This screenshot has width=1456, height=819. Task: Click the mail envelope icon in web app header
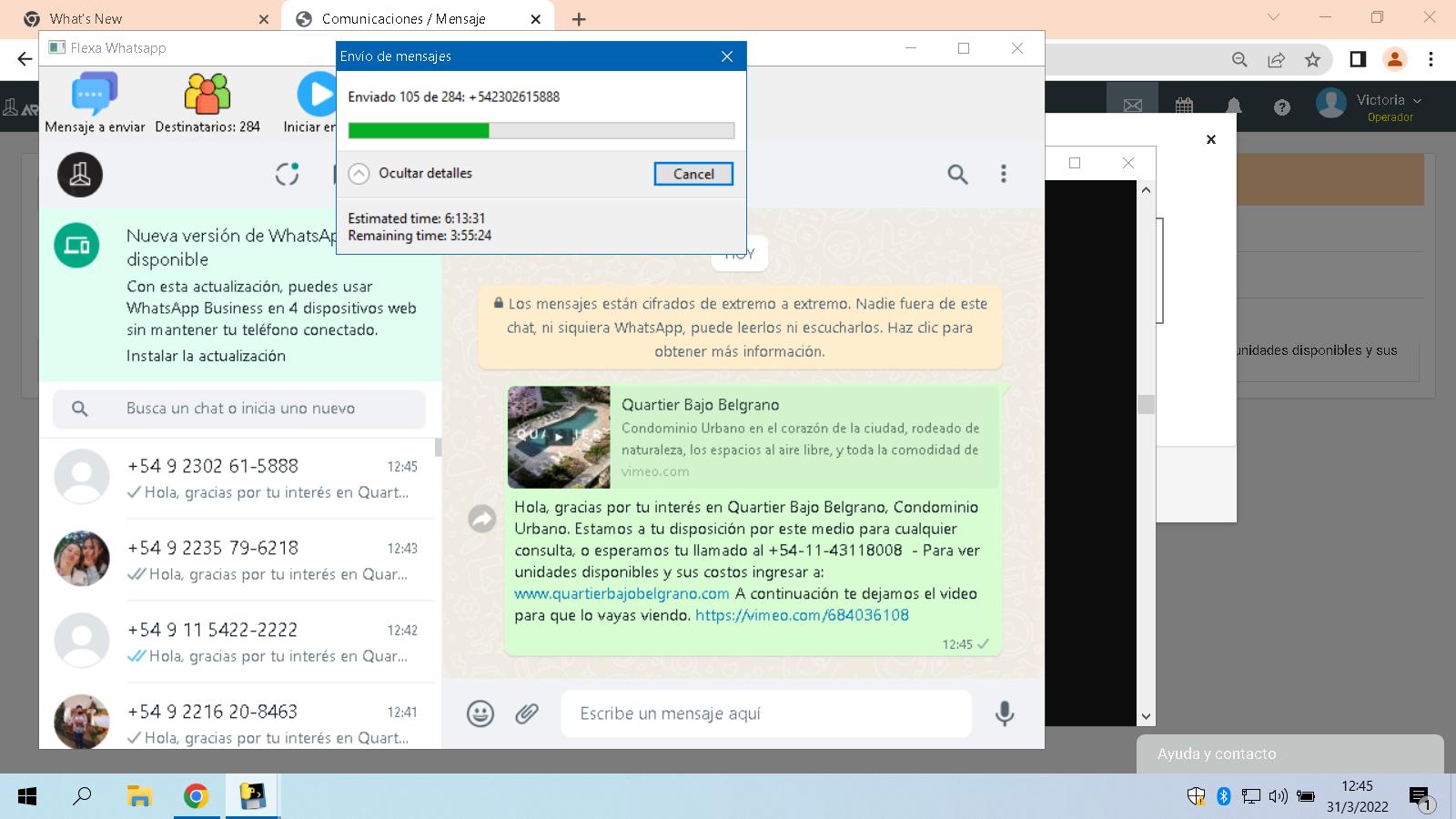[1133, 106]
